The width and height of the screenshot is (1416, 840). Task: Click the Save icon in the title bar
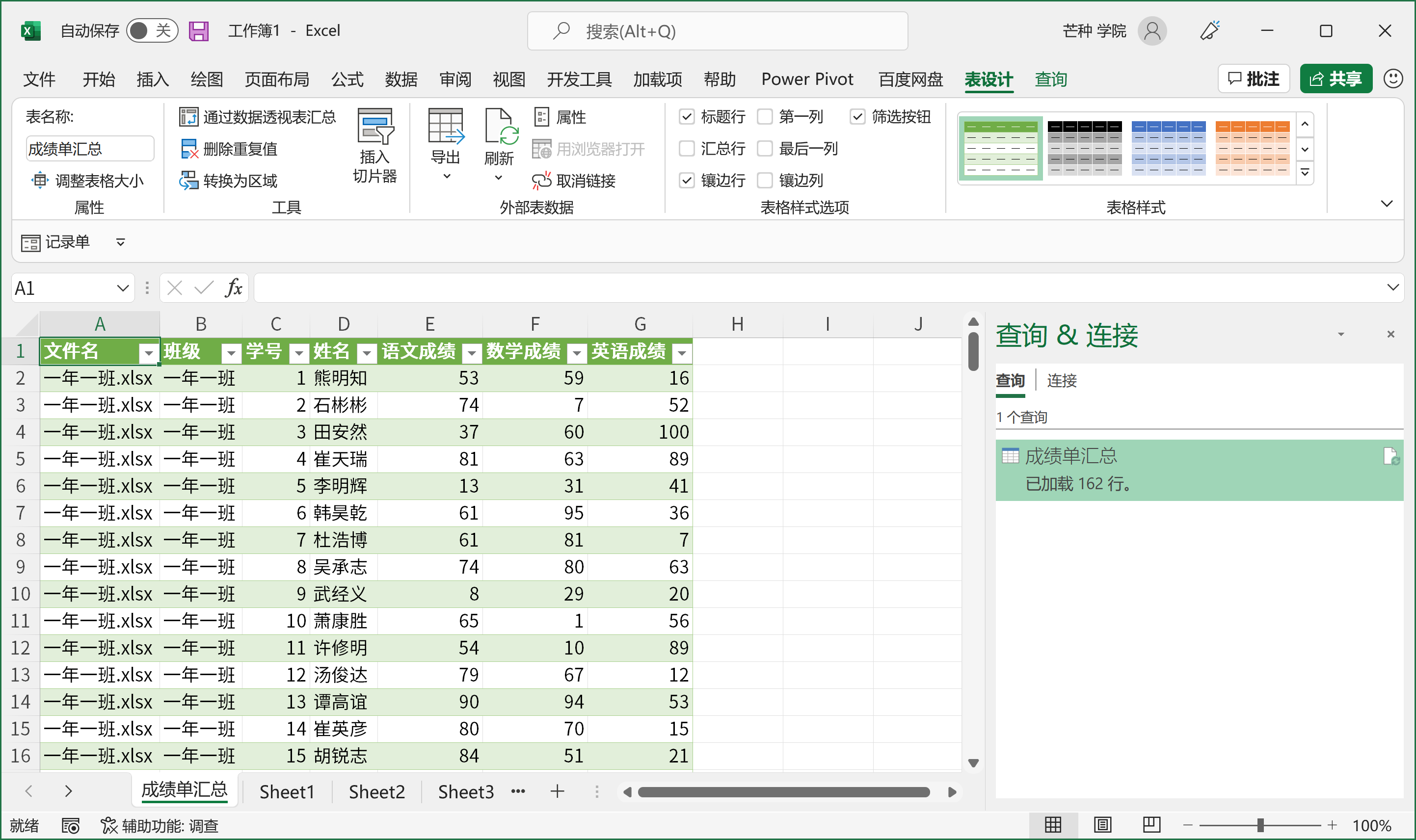[198, 30]
